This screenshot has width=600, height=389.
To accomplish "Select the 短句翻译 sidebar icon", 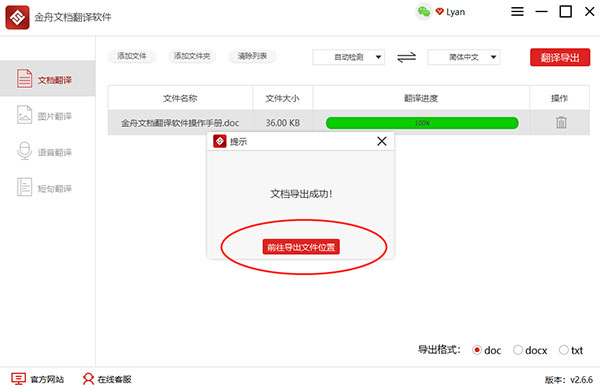I will (24, 187).
